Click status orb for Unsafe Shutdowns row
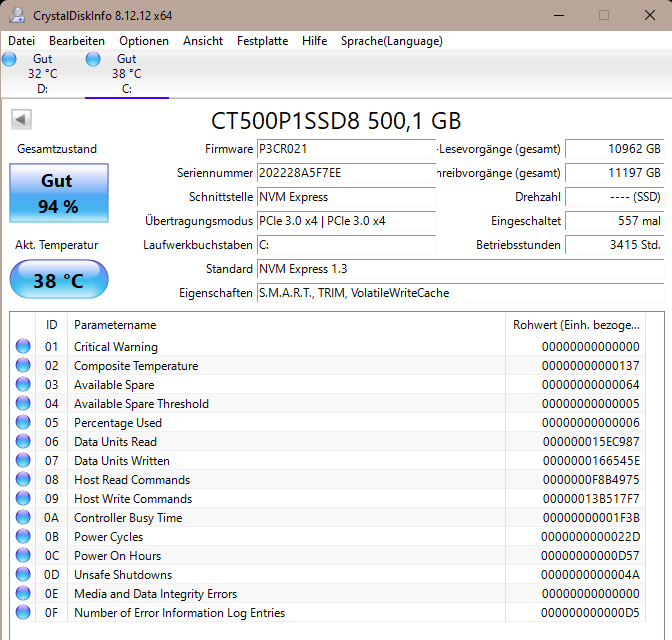The height and width of the screenshot is (640, 672). [23, 574]
